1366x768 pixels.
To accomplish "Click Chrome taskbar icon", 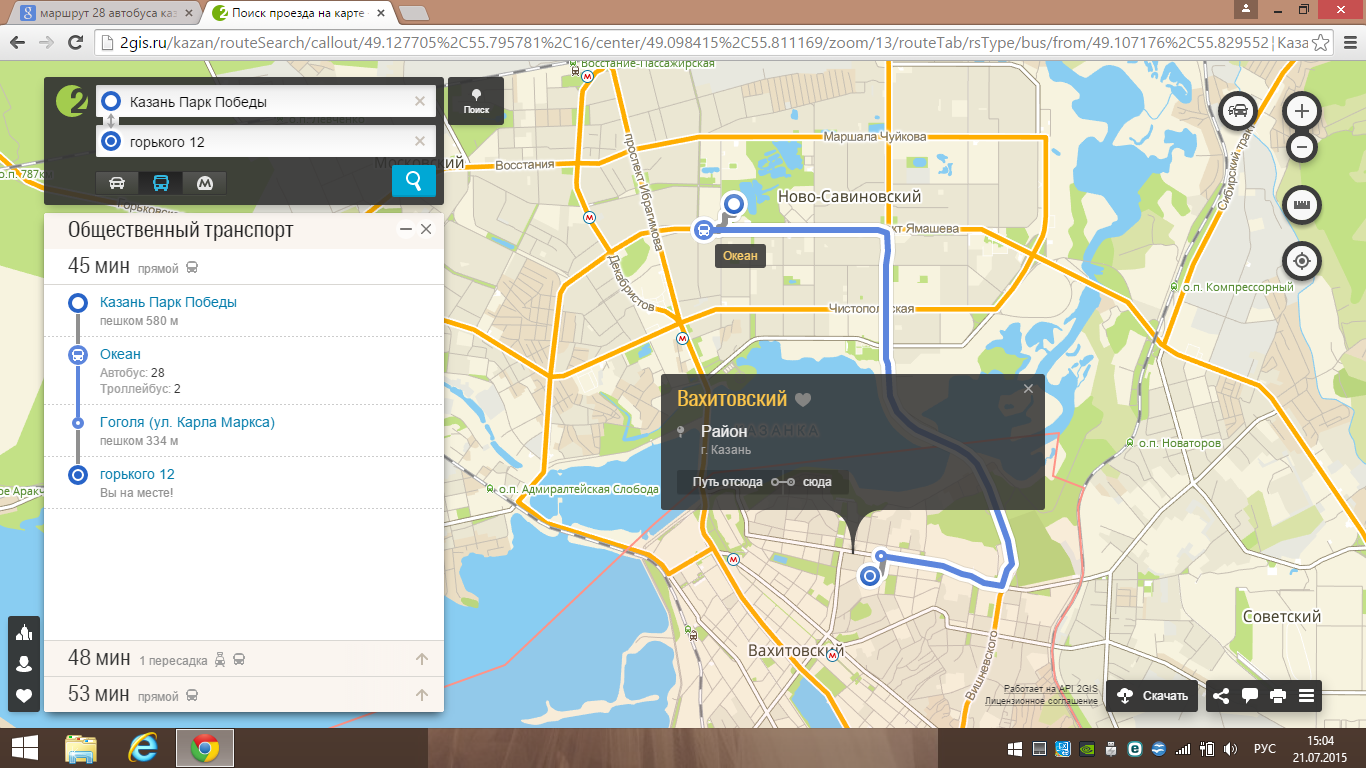I will 205,748.
